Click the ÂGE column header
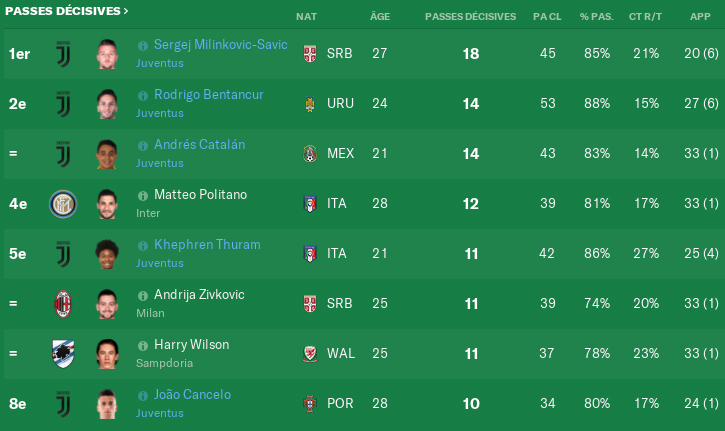This screenshot has height=431, width=725. tap(380, 17)
